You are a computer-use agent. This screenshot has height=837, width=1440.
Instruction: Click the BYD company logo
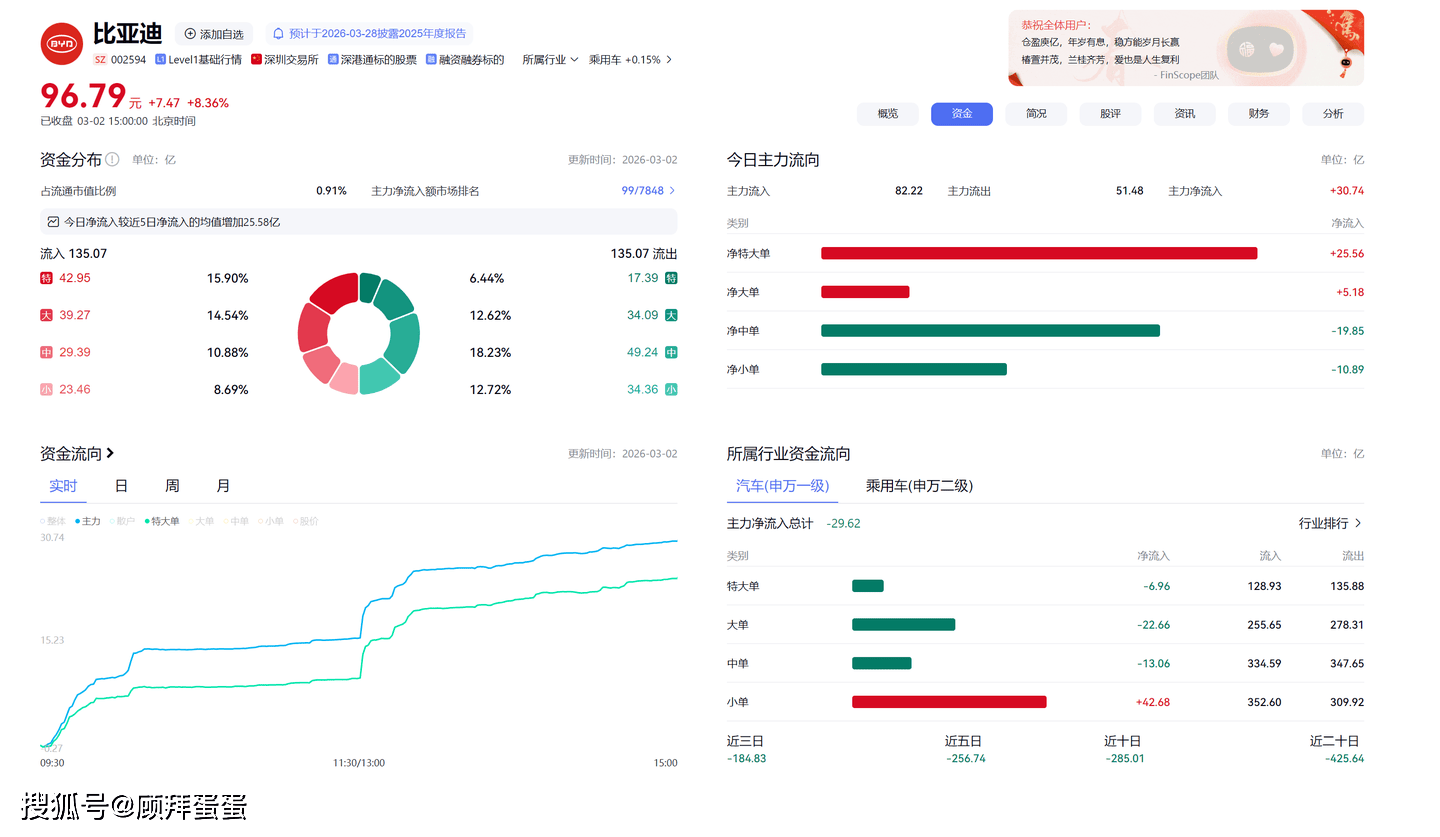[x=61, y=43]
